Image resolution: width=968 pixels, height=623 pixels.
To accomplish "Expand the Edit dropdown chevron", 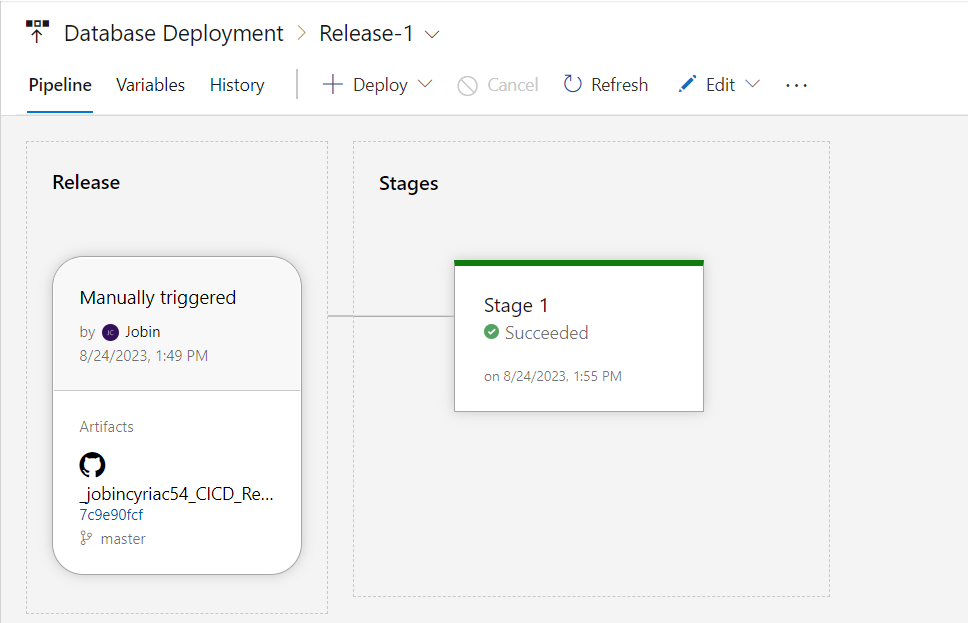I will pyautogui.click(x=753, y=84).
